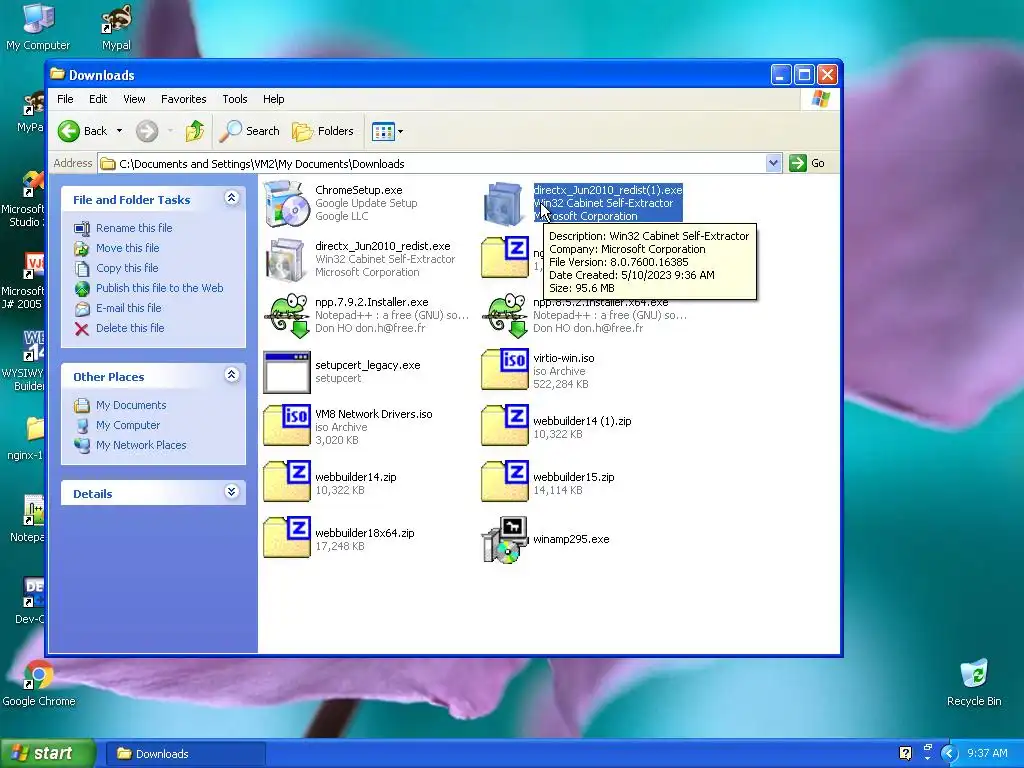The width and height of the screenshot is (1024, 768).
Task: Click the winamp295.exe file name
Action: (x=571, y=539)
